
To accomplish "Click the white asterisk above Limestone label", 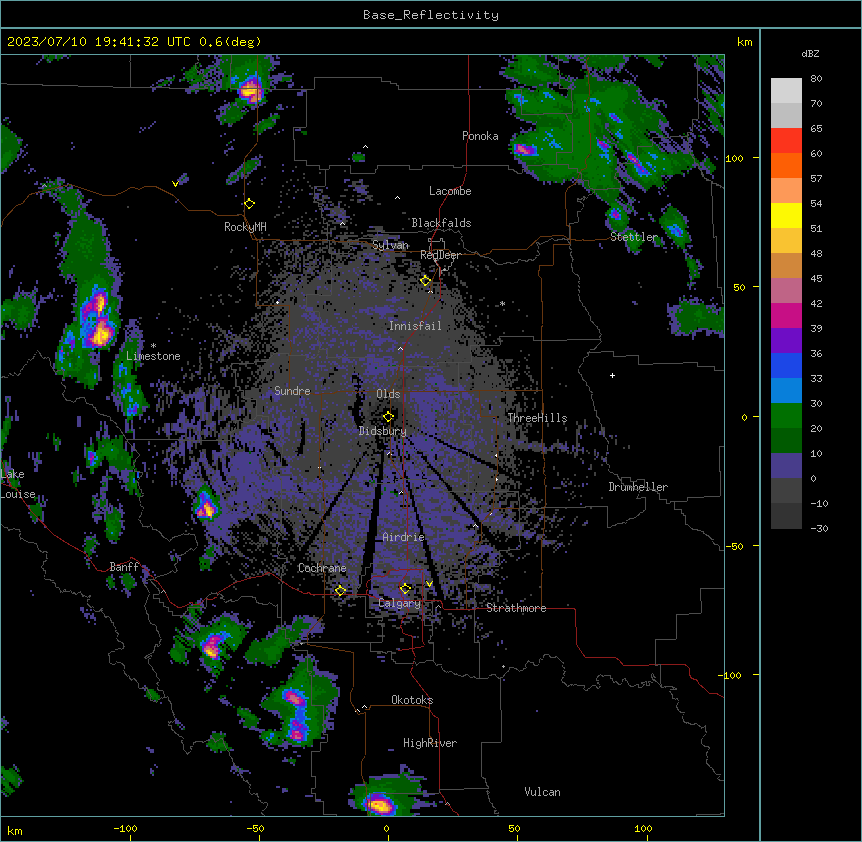I will pos(153,346).
